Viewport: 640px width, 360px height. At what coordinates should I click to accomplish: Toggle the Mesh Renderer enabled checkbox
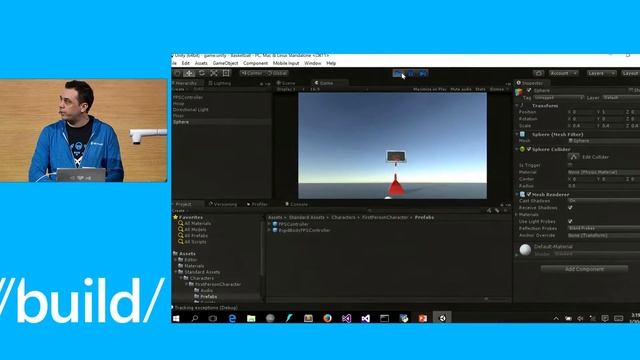529,194
